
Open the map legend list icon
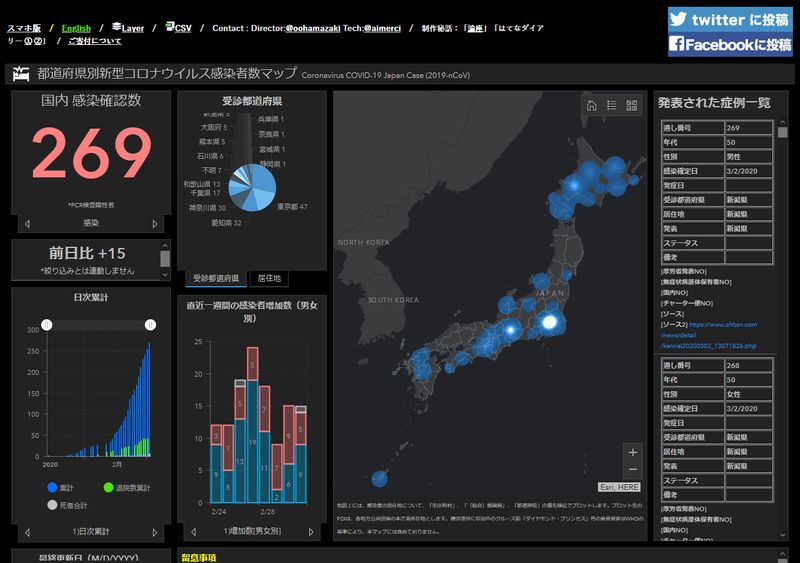611,106
